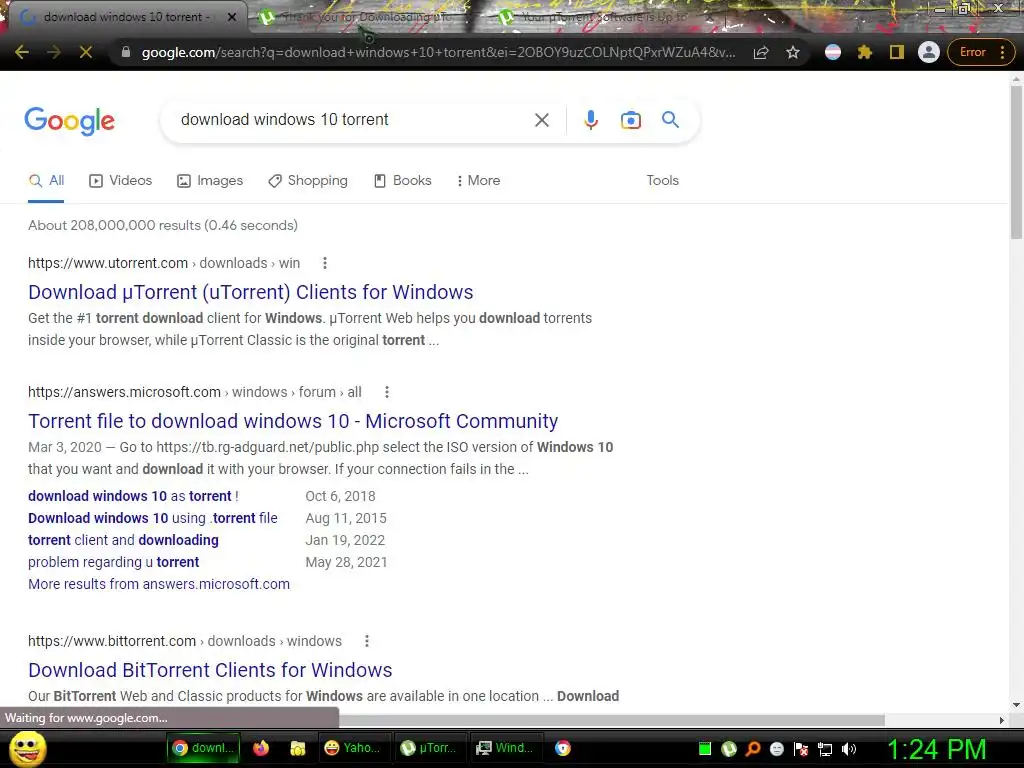The image size is (1024, 768).
Task: Switch to the 'Yaho...' taskbar window
Action: click(353, 748)
